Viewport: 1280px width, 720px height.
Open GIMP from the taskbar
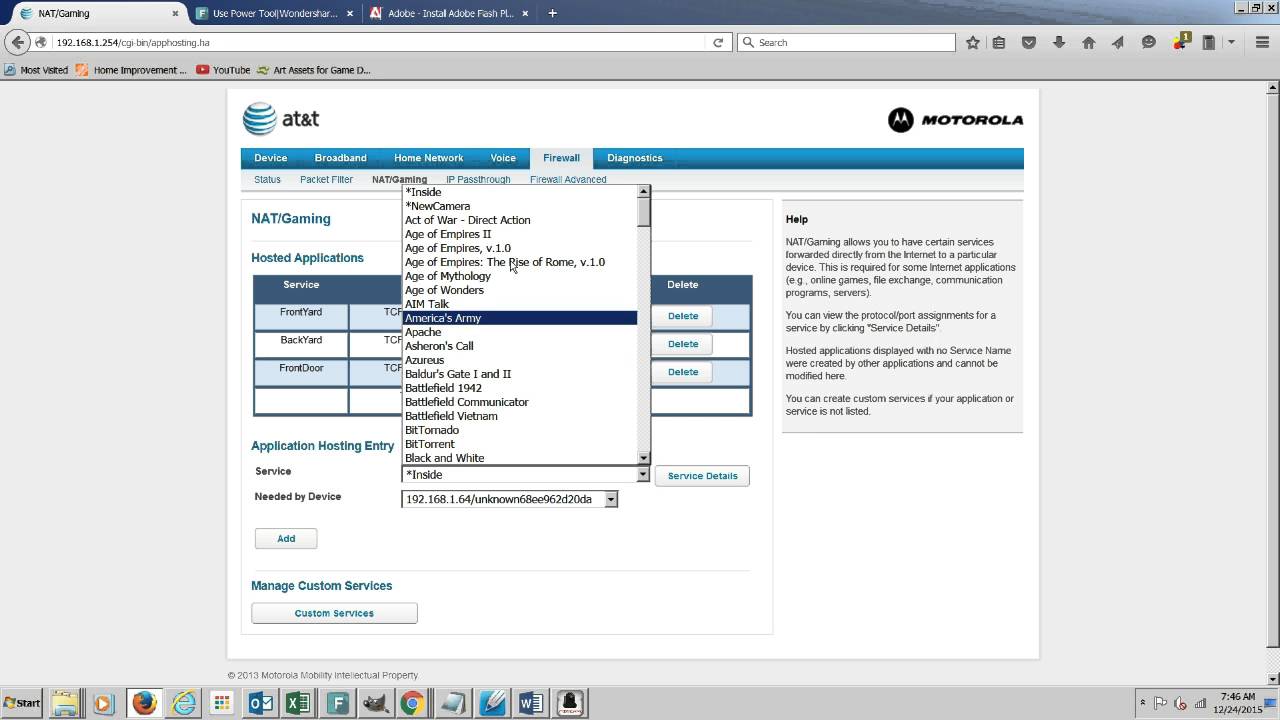click(375, 703)
